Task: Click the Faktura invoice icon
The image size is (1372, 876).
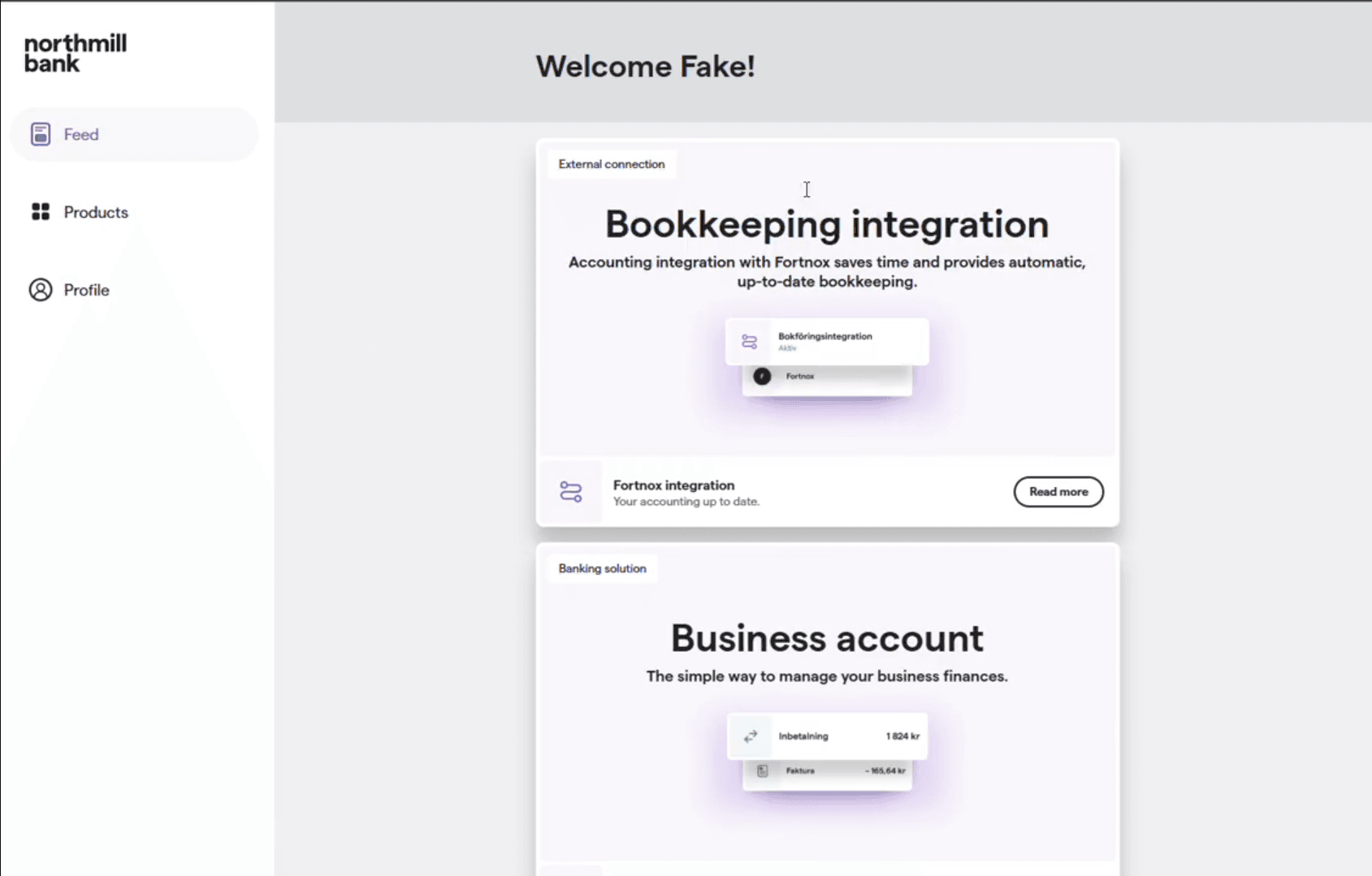Action: (762, 770)
